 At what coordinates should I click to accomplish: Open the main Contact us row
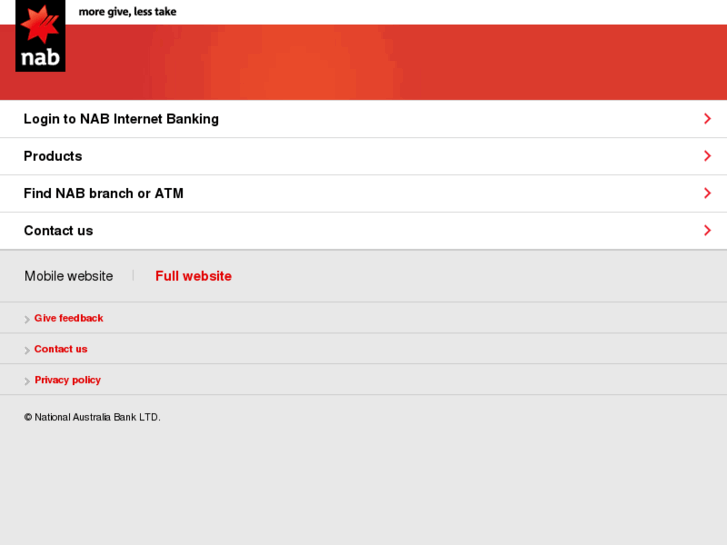(x=364, y=231)
